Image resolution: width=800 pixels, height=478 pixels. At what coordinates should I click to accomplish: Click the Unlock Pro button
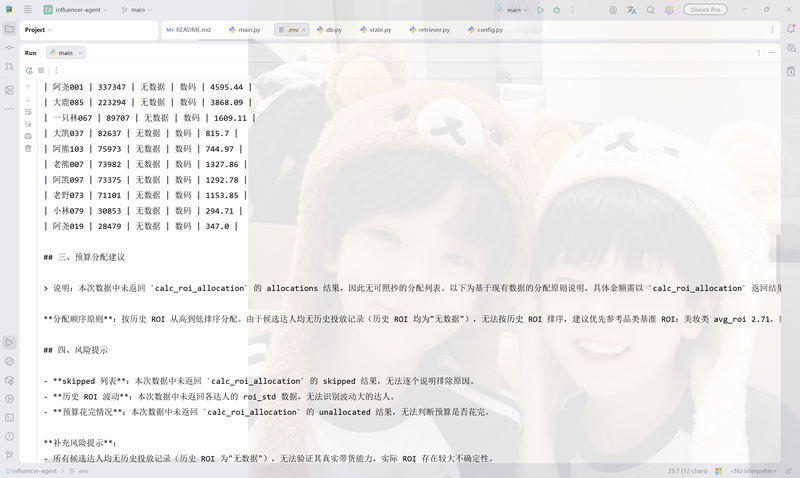pyautogui.click(x=705, y=10)
